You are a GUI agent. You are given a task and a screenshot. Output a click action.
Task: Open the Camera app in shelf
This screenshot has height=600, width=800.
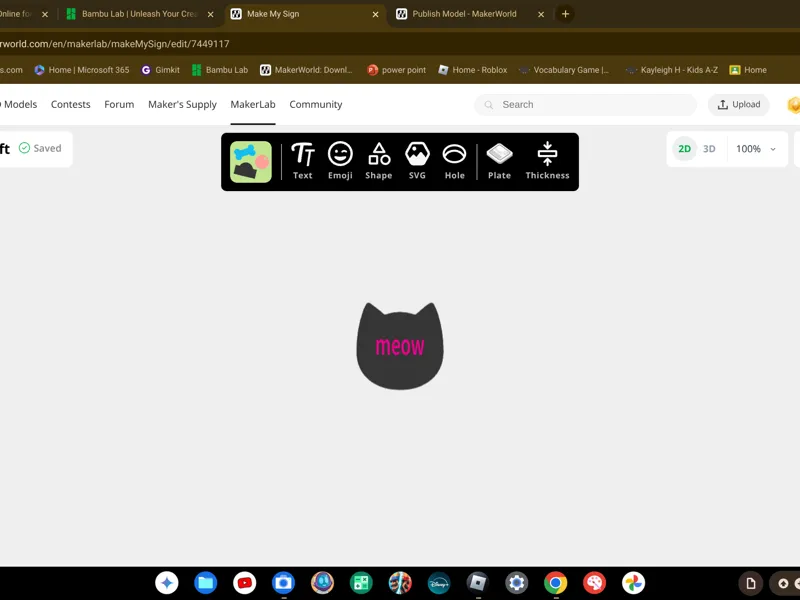pyautogui.click(x=283, y=583)
